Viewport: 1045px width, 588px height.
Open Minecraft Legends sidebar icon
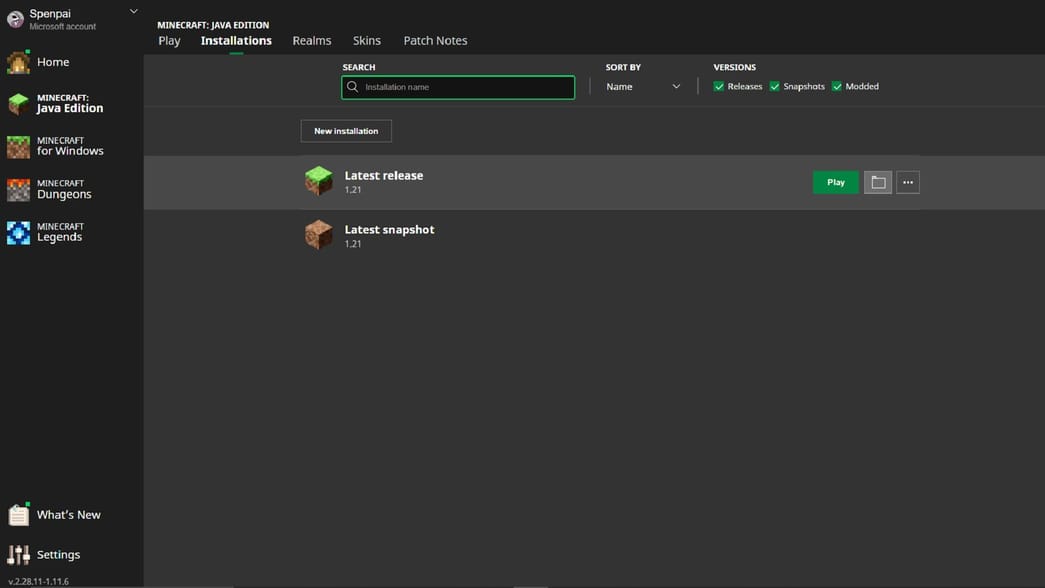18,233
